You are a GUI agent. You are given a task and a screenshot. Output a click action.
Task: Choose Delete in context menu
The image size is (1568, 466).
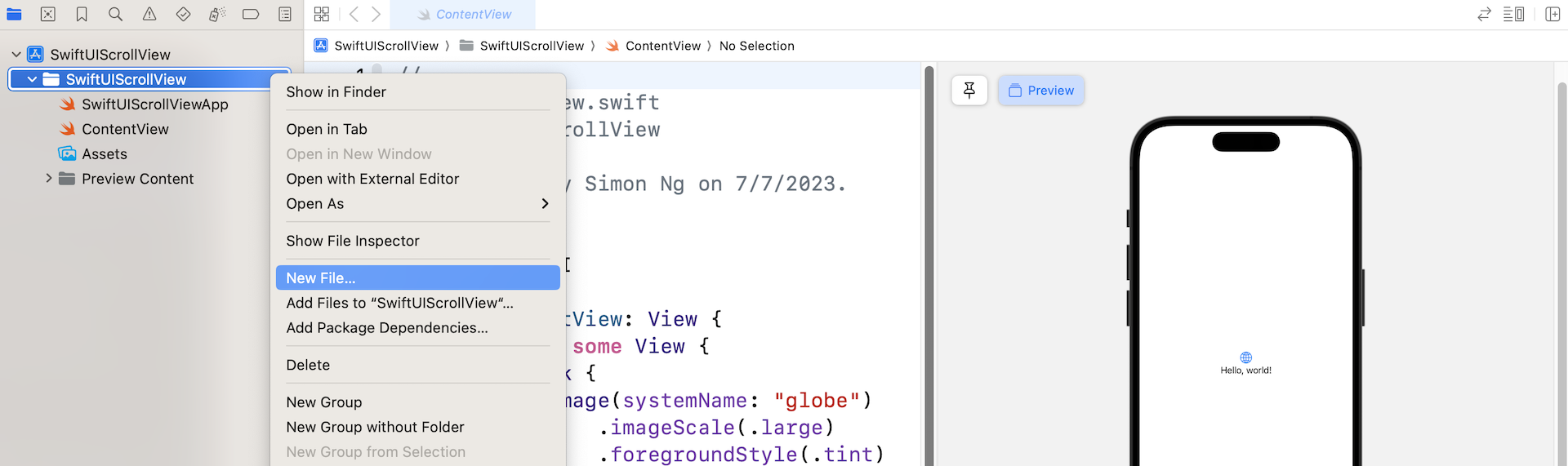[417, 365]
